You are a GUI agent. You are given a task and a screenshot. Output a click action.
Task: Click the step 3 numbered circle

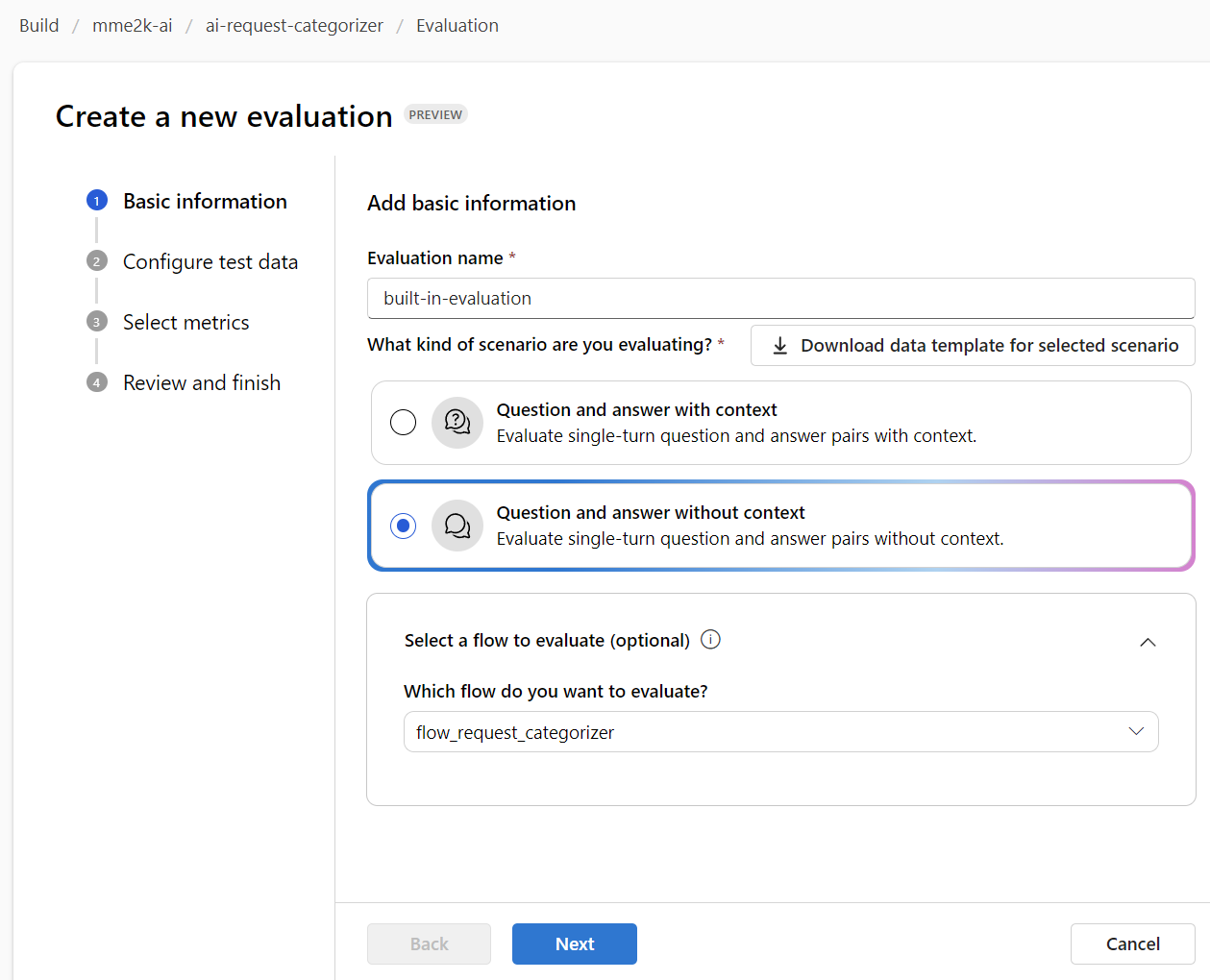coord(97,322)
